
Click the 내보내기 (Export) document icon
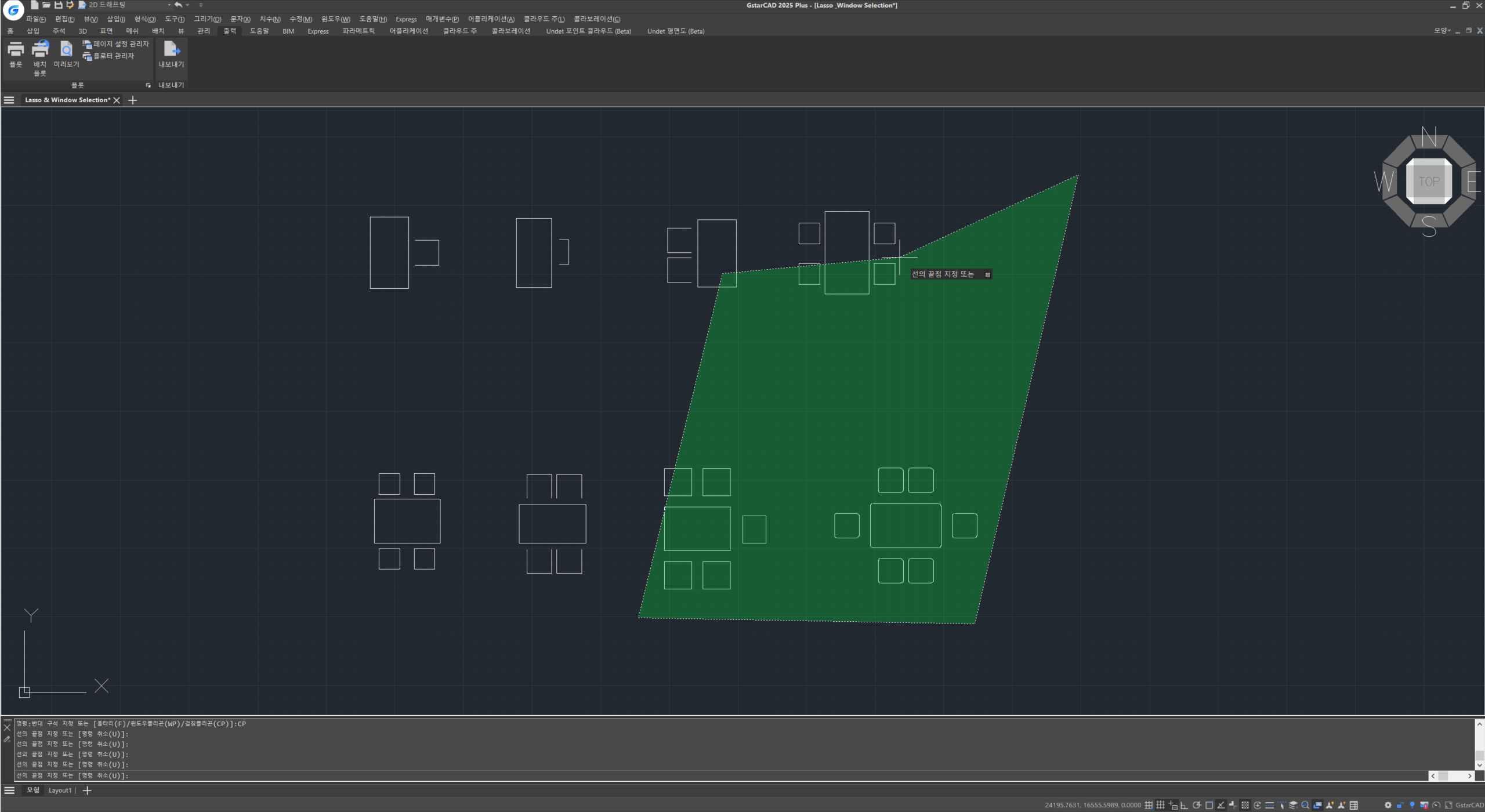coord(172,49)
